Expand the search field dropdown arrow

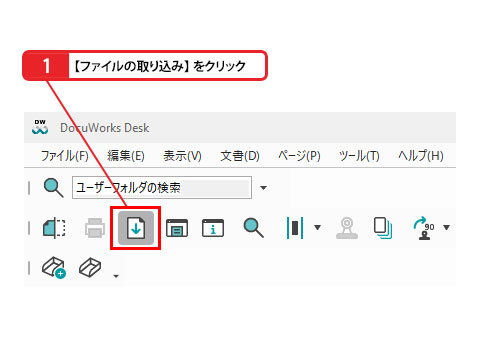[x=263, y=188]
